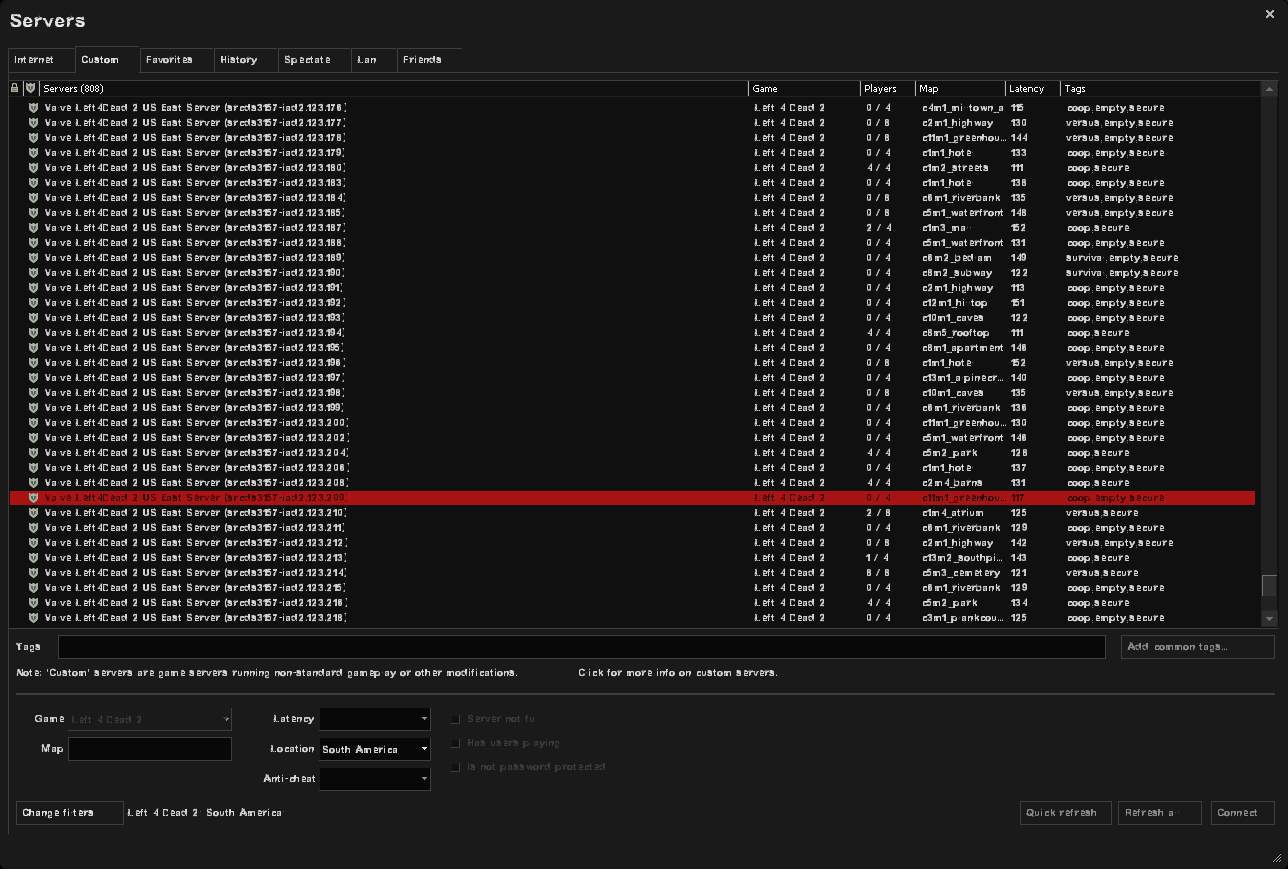Click shield icon of server ending 123.179
The image size is (1288, 869).
[x=32, y=153]
